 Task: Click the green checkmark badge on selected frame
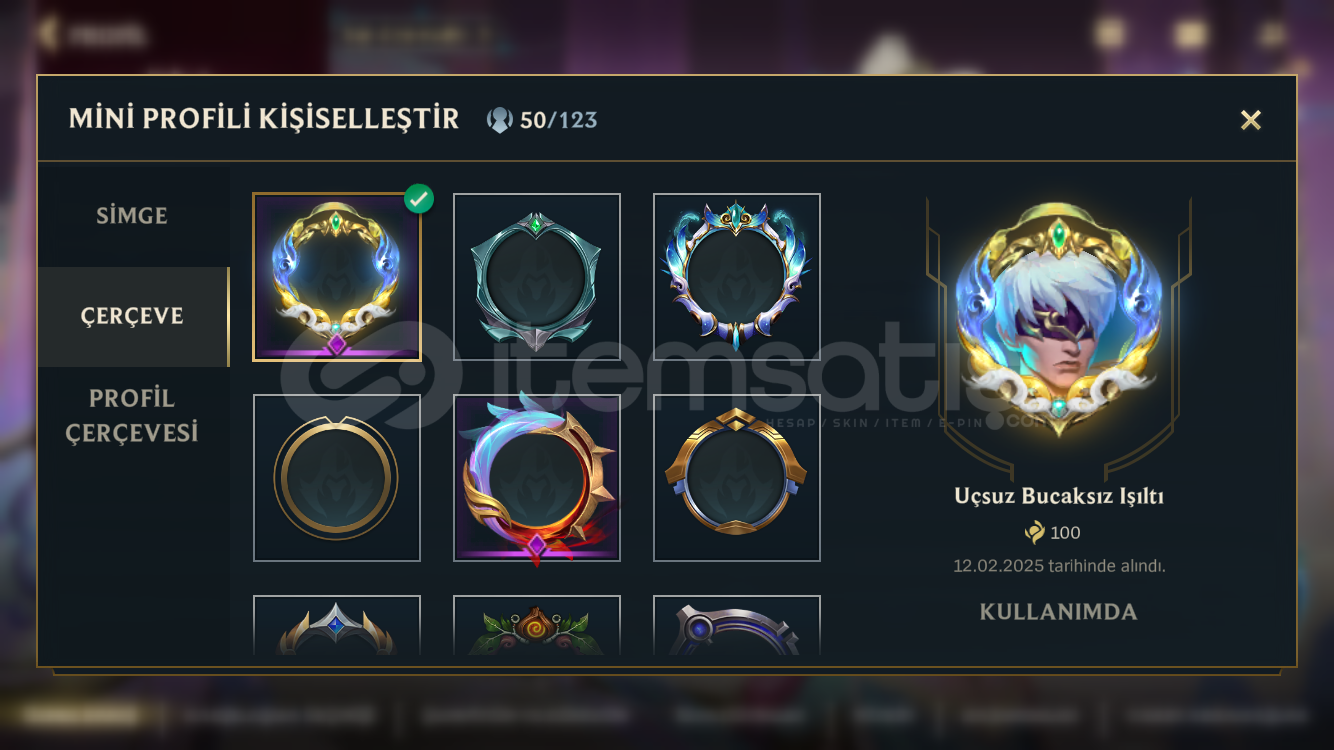pyautogui.click(x=419, y=198)
